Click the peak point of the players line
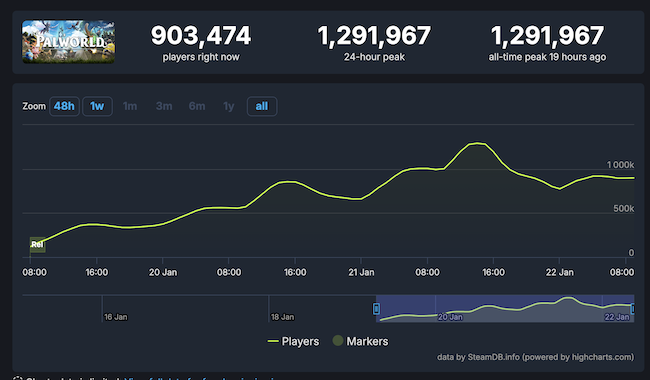Image resolution: width=650 pixels, height=380 pixels. 477,143
